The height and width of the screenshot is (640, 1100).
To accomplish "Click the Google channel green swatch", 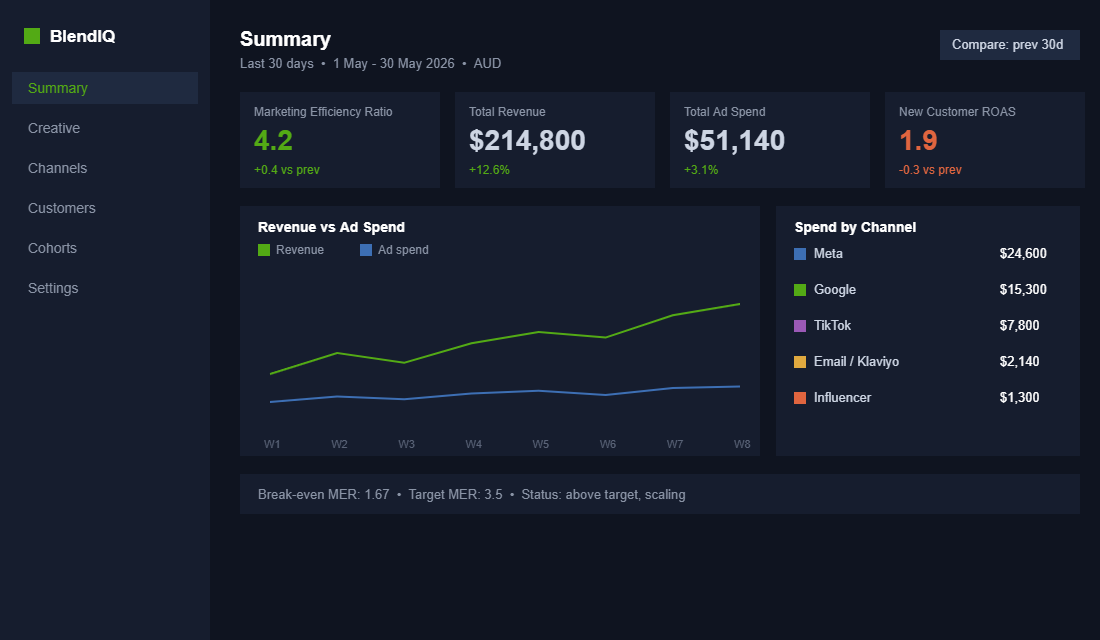I will (x=800, y=290).
